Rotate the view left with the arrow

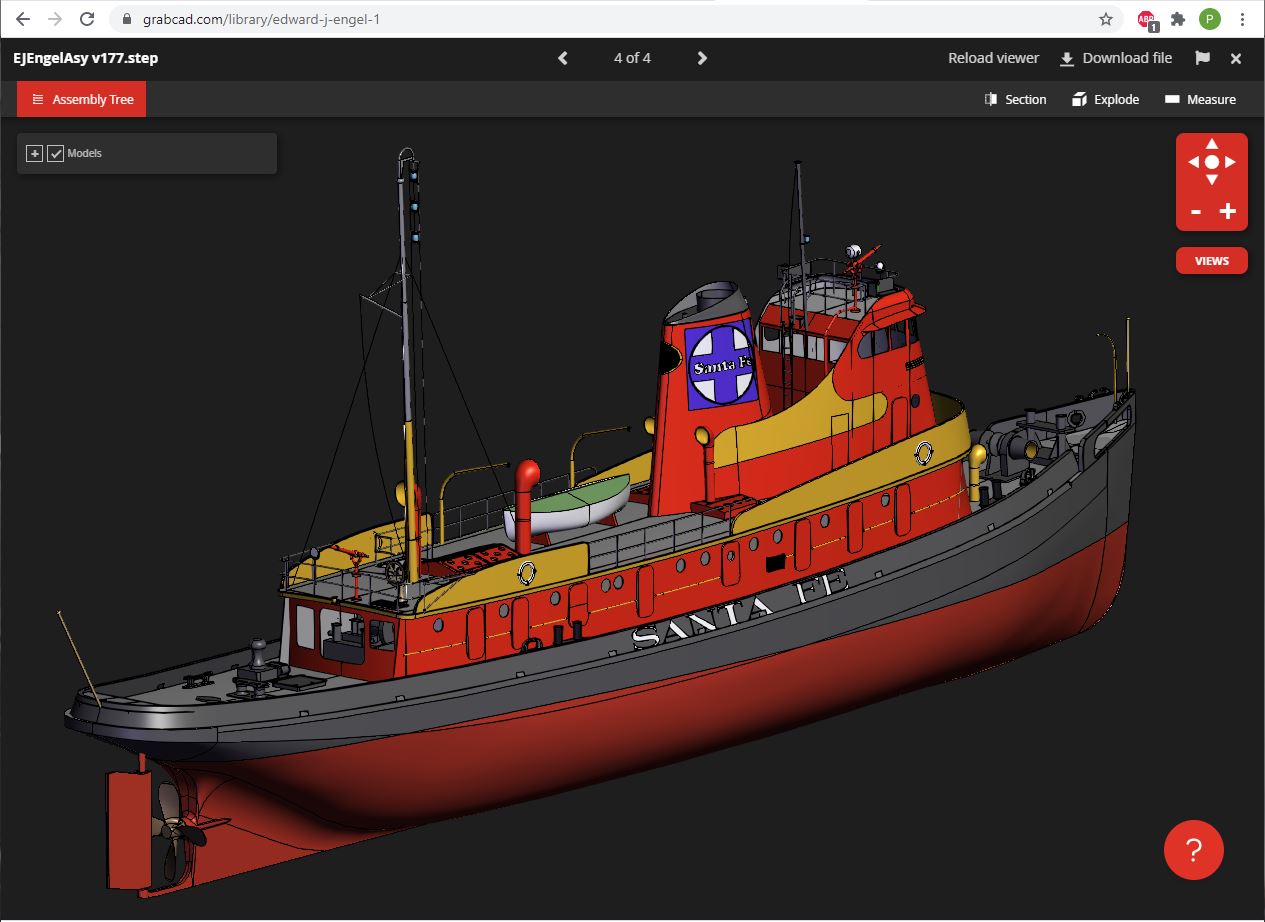point(1193,162)
